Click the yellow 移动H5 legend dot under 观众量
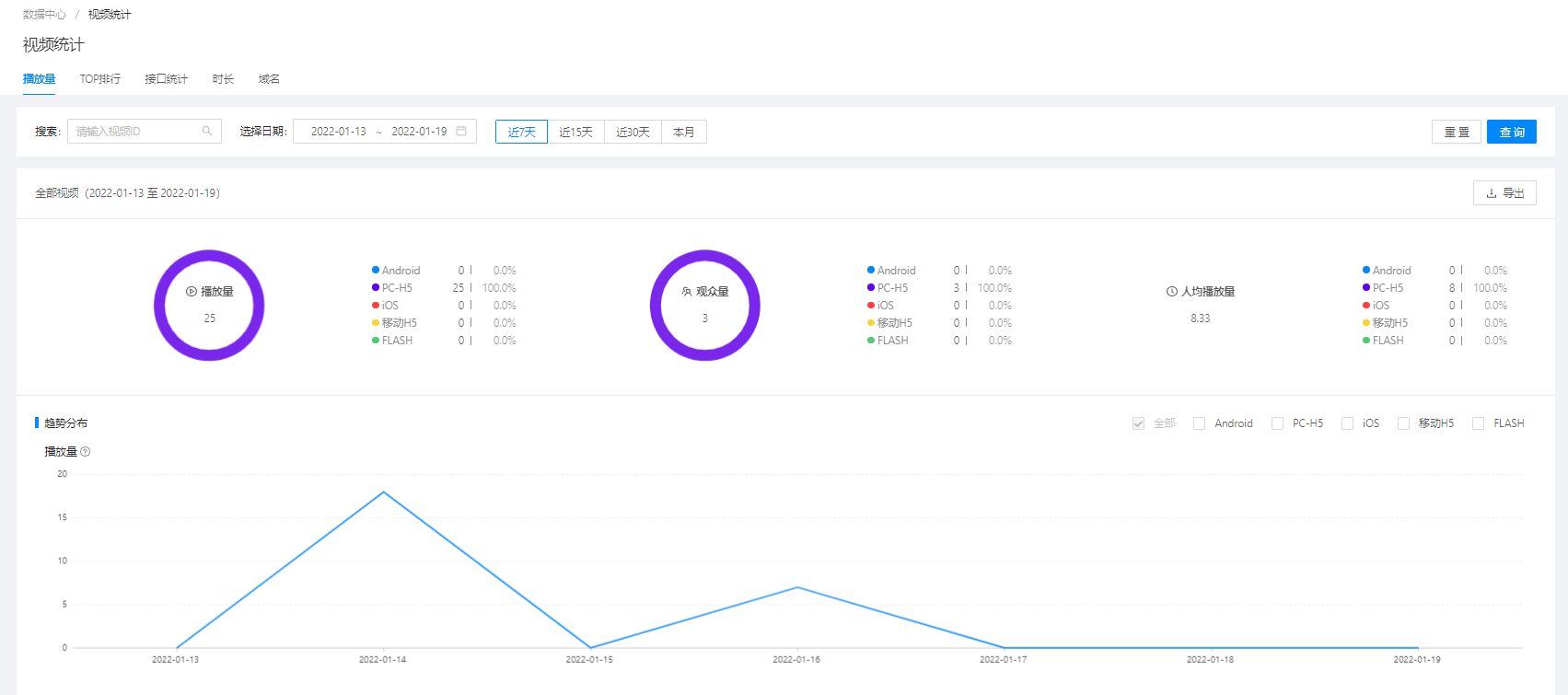Image resolution: width=1568 pixels, height=695 pixels. point(871,322)
